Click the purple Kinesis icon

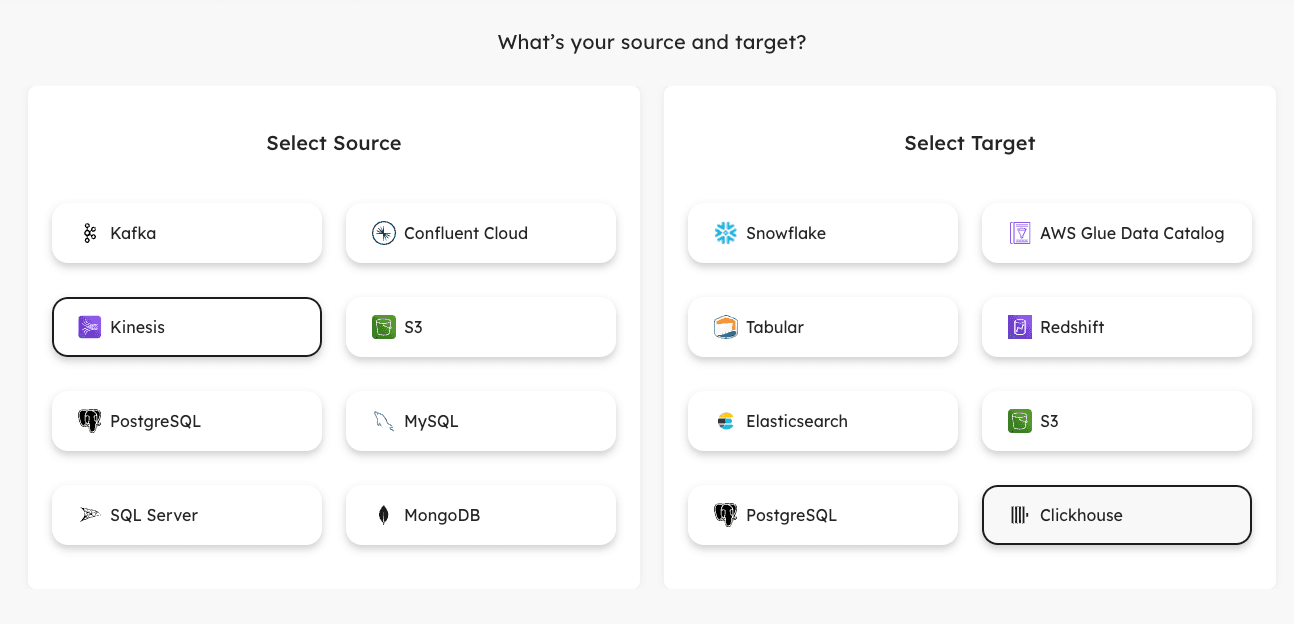point(90,327)
